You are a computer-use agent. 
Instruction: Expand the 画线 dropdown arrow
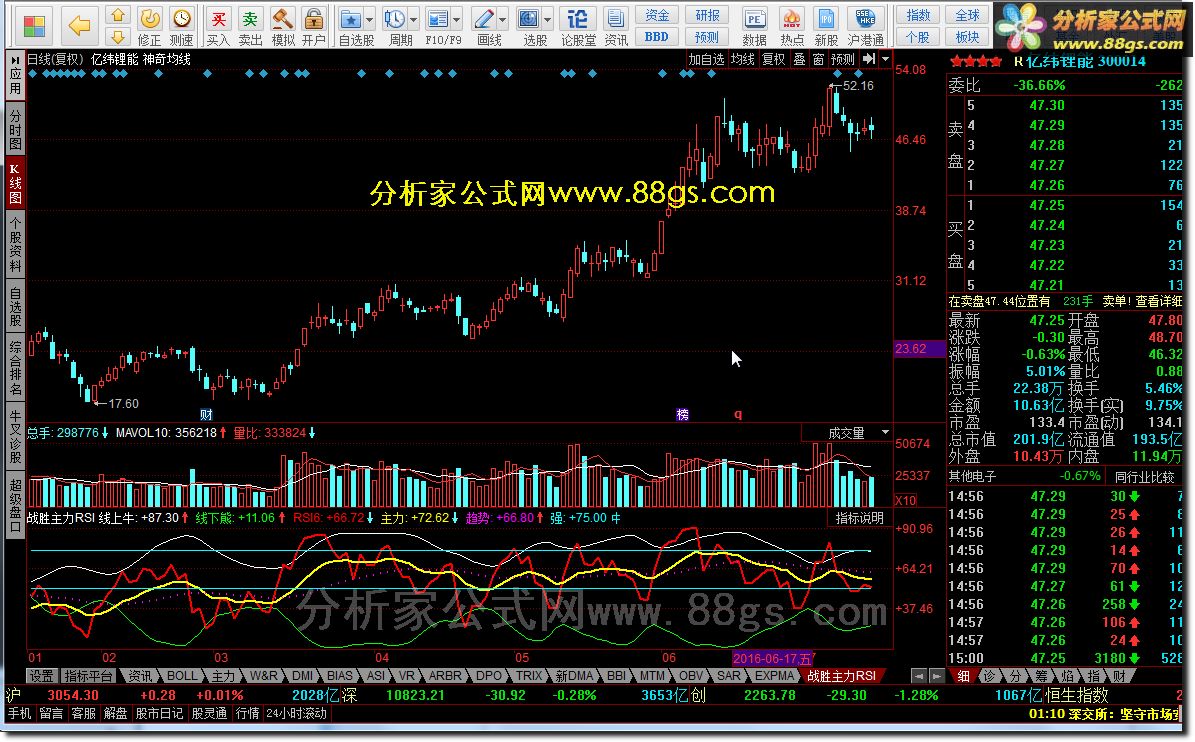click(502, 21)
